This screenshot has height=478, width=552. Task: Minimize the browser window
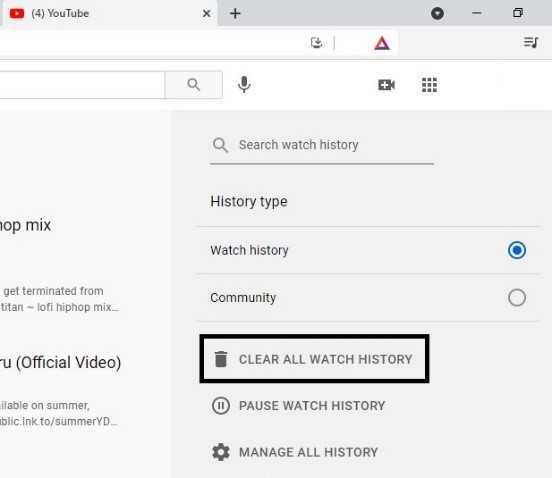pyautogui.click(x=477, y=13)
